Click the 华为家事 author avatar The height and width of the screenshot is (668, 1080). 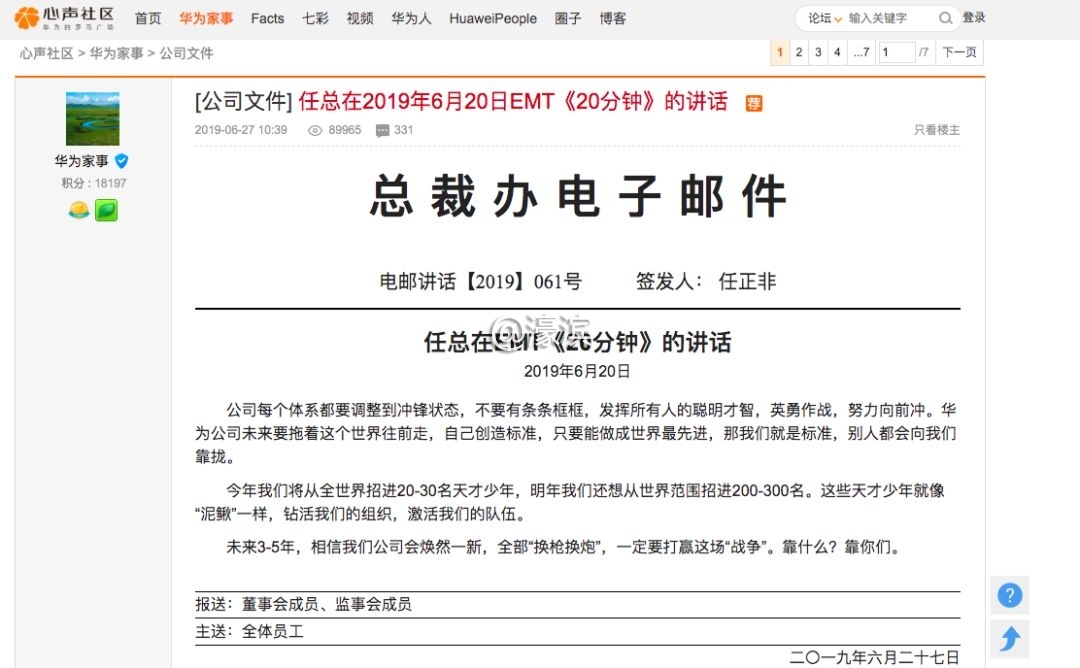[92, 119]
